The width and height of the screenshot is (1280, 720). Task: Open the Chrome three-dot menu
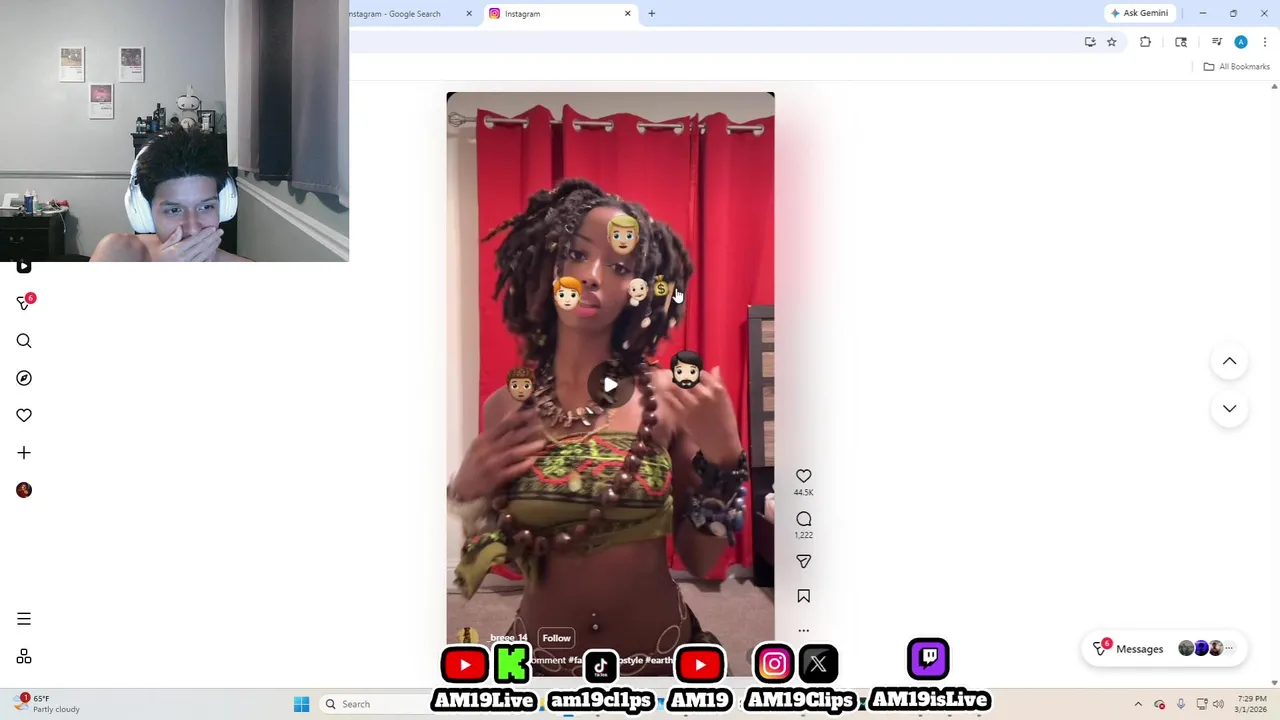pyautogui.click(x=1265, y=42)
